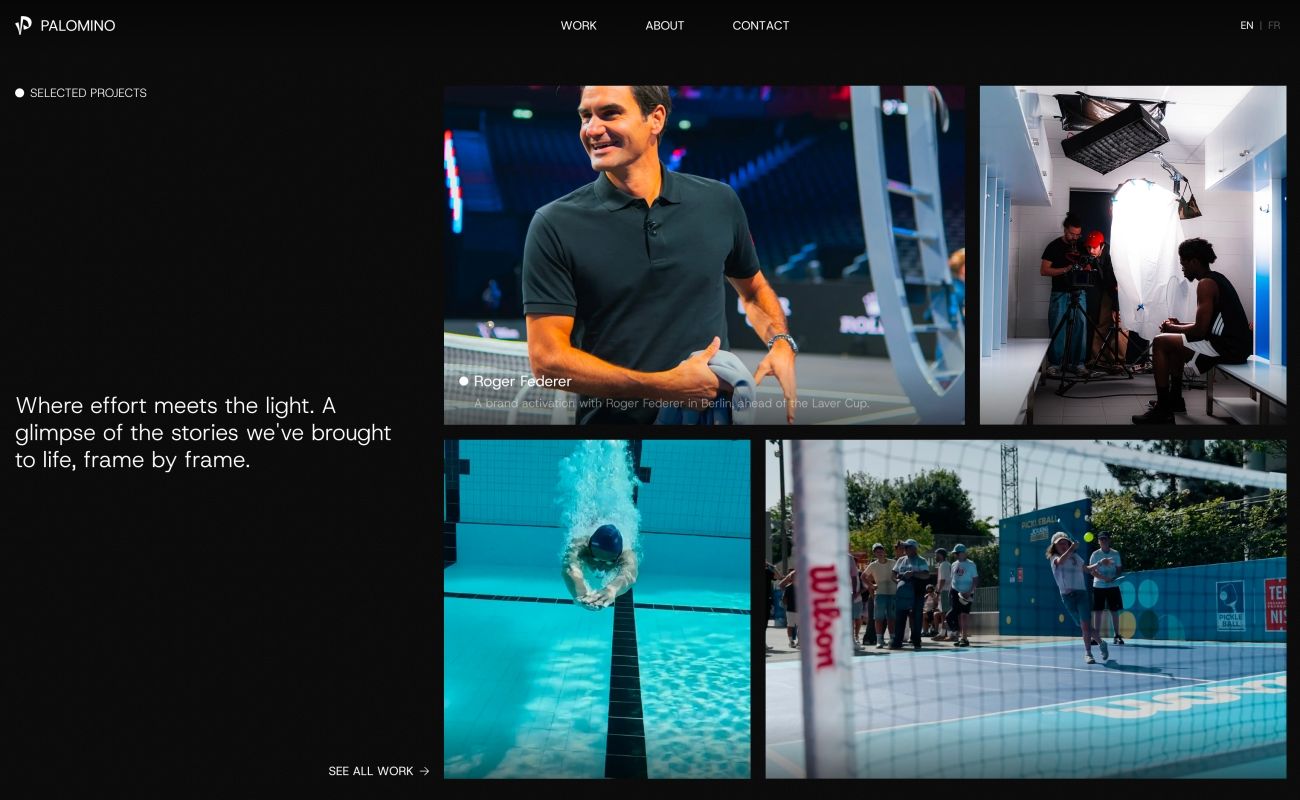This screenshot has height=800, width=1300.
Task: Click the PALOMINO brand name
Action: click(x=78, y=26)
